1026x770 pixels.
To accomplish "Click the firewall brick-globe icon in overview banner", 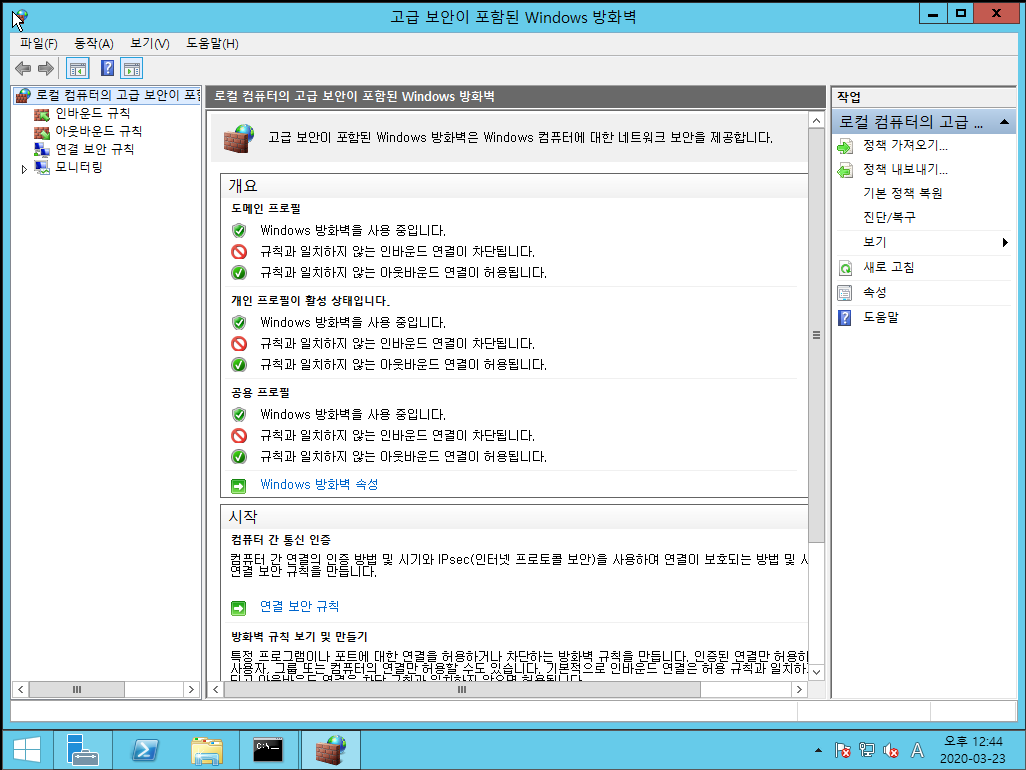I will click(x=238, y=138).
